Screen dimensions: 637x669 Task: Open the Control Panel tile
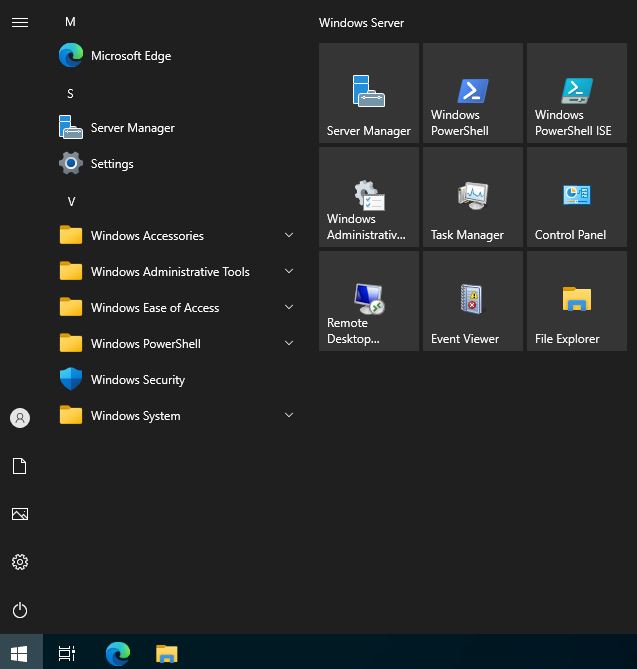577,197
